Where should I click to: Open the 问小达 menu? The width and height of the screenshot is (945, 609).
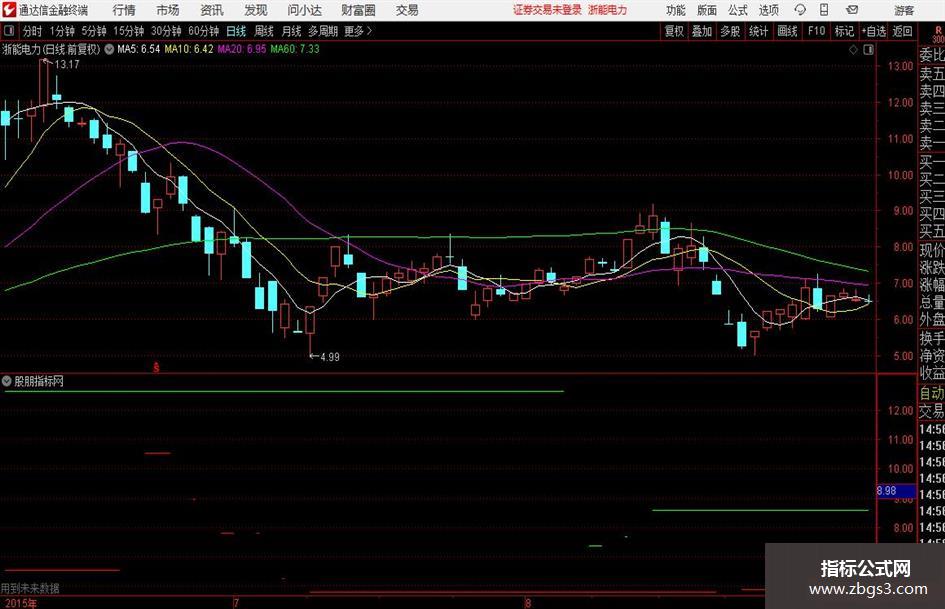coord(304,10)
